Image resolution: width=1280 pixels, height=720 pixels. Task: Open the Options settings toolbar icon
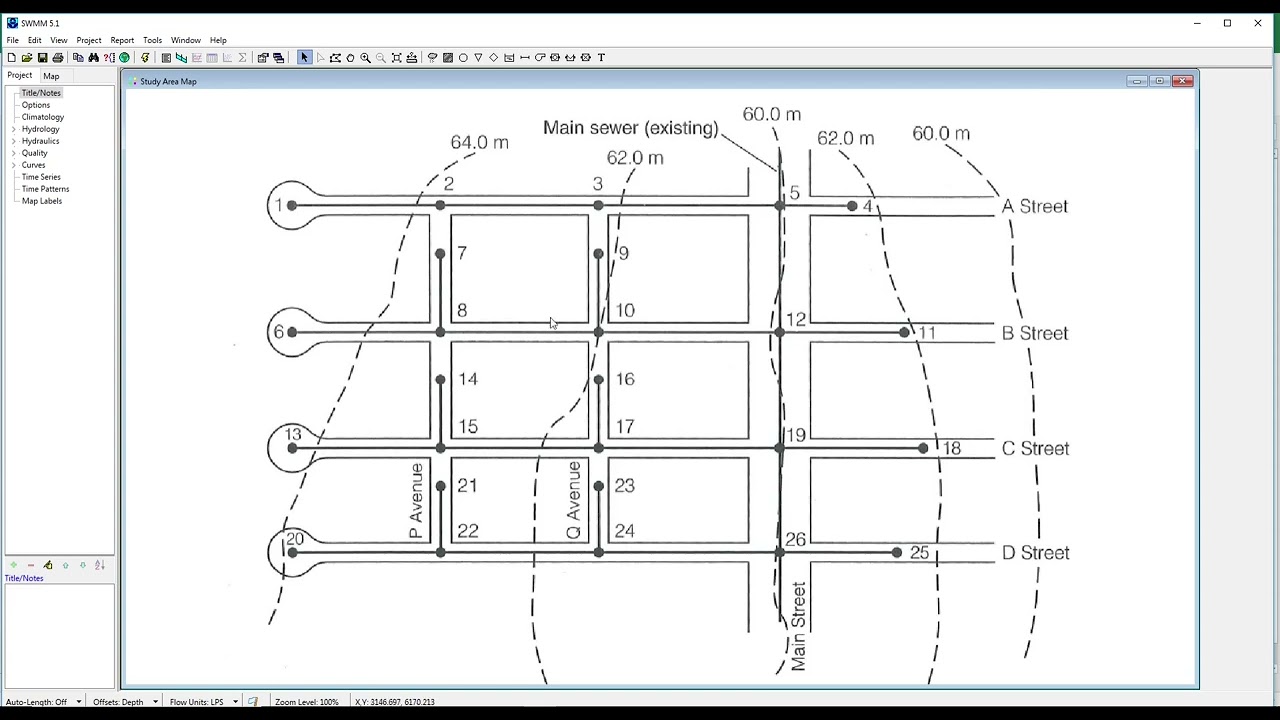(x=263, y=58)
